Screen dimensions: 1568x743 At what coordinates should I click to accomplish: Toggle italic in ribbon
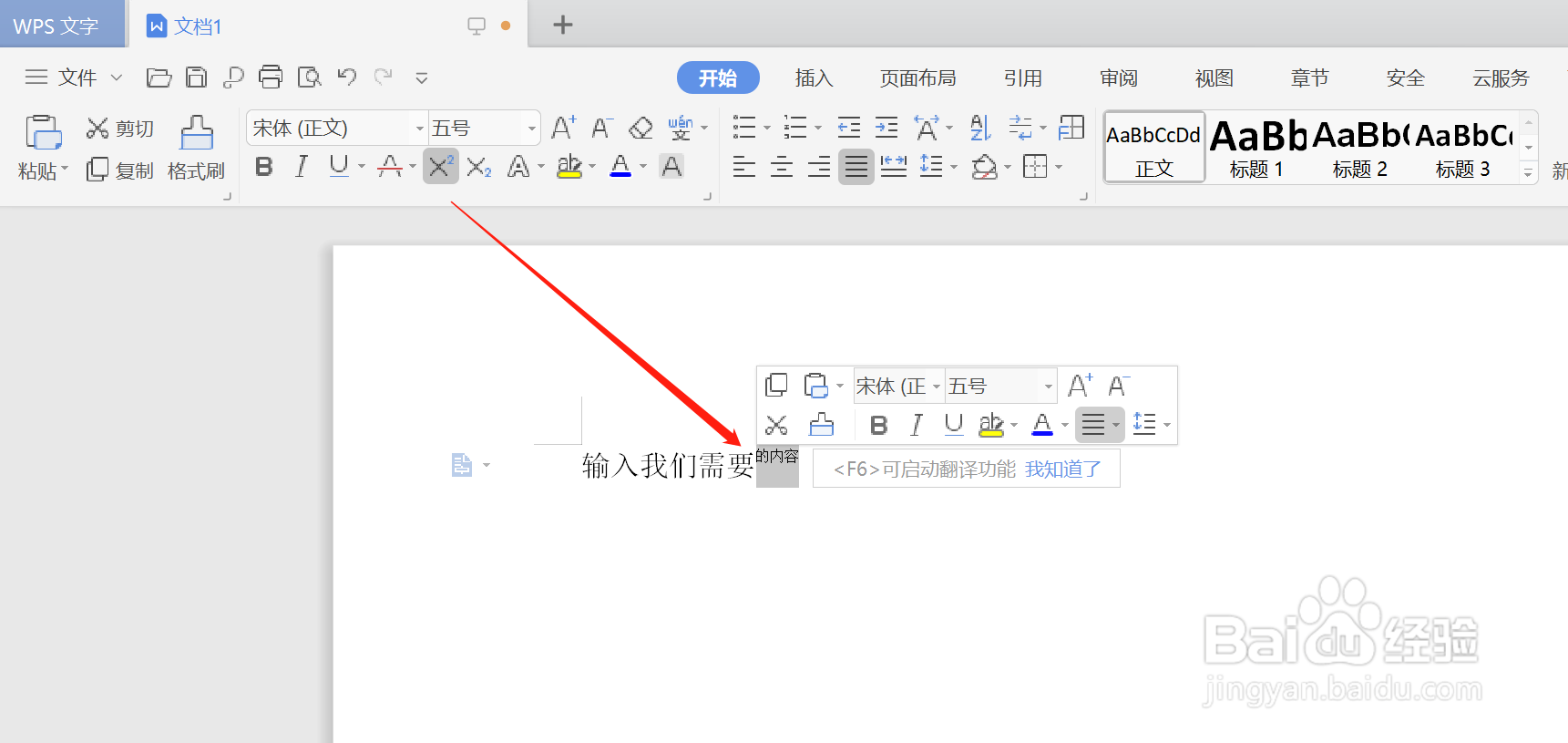tap(302, 167)
